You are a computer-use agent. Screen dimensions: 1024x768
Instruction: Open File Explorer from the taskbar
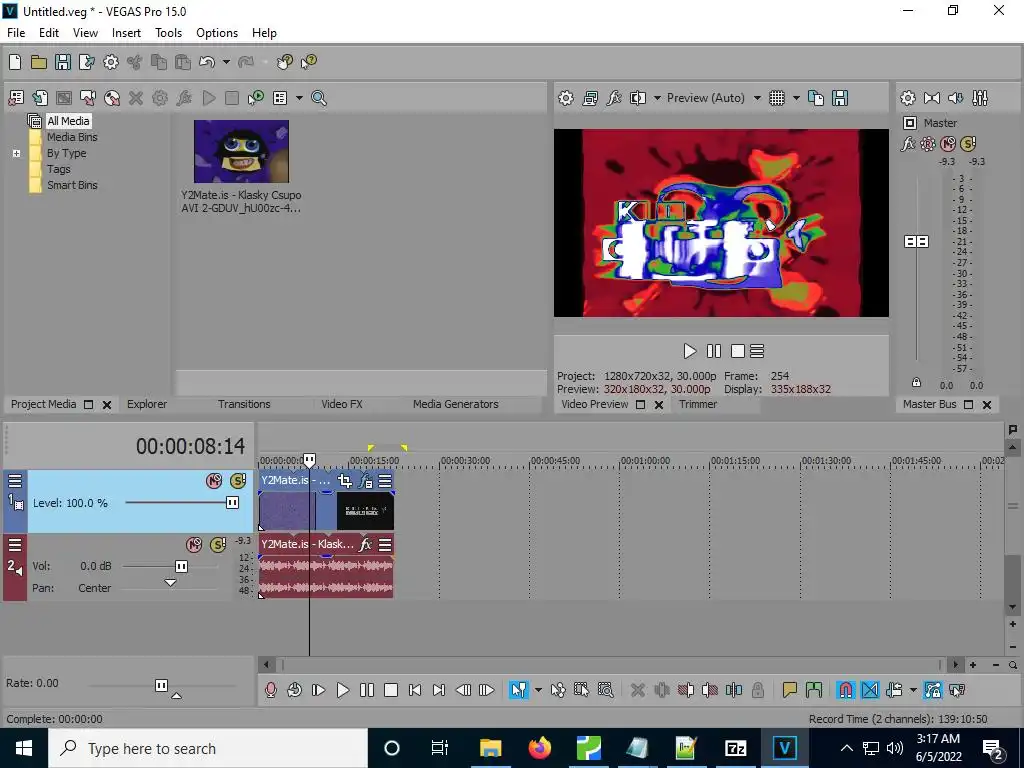click(490, 748)
